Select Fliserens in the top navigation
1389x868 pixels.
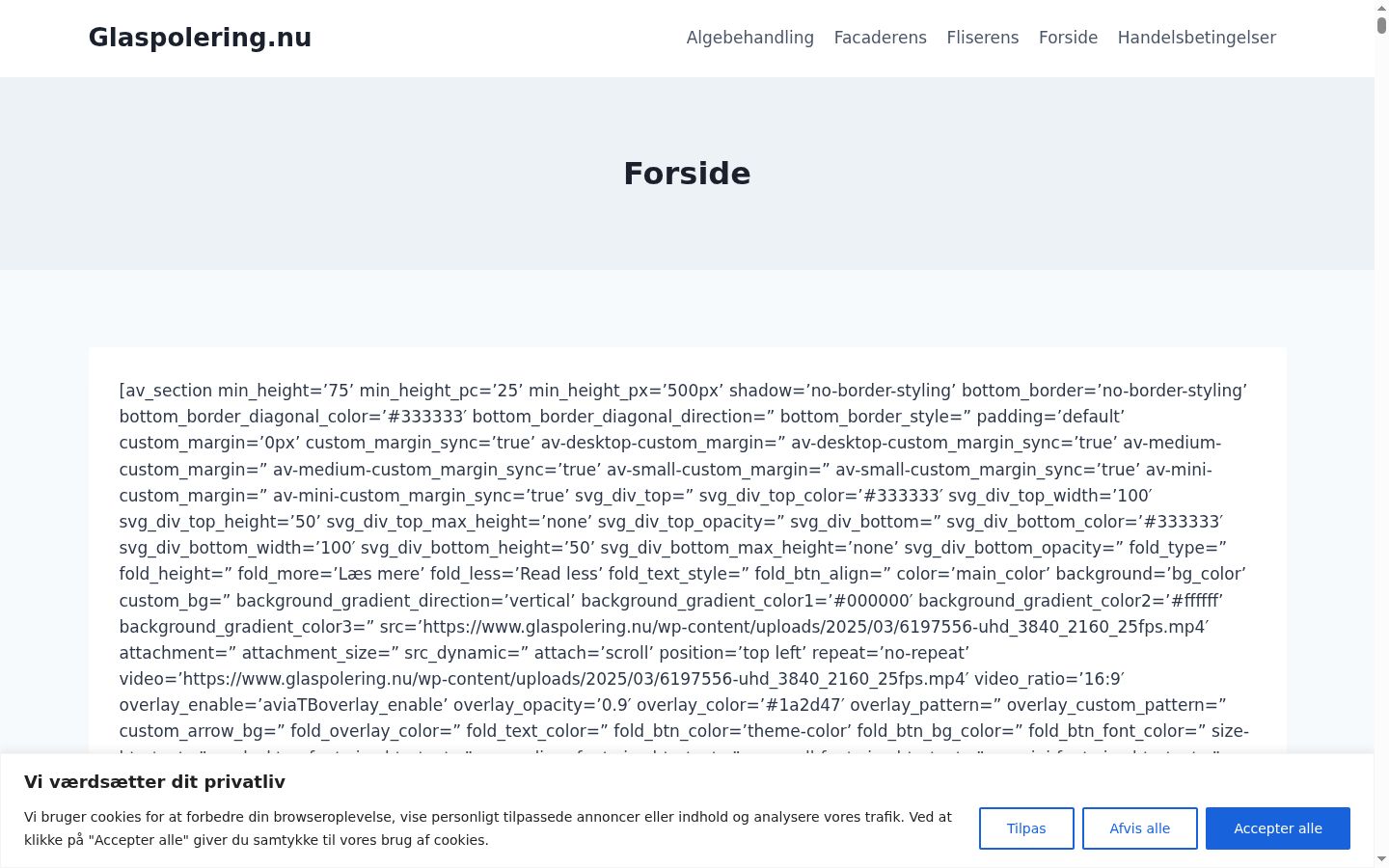(x=982, y=38)
